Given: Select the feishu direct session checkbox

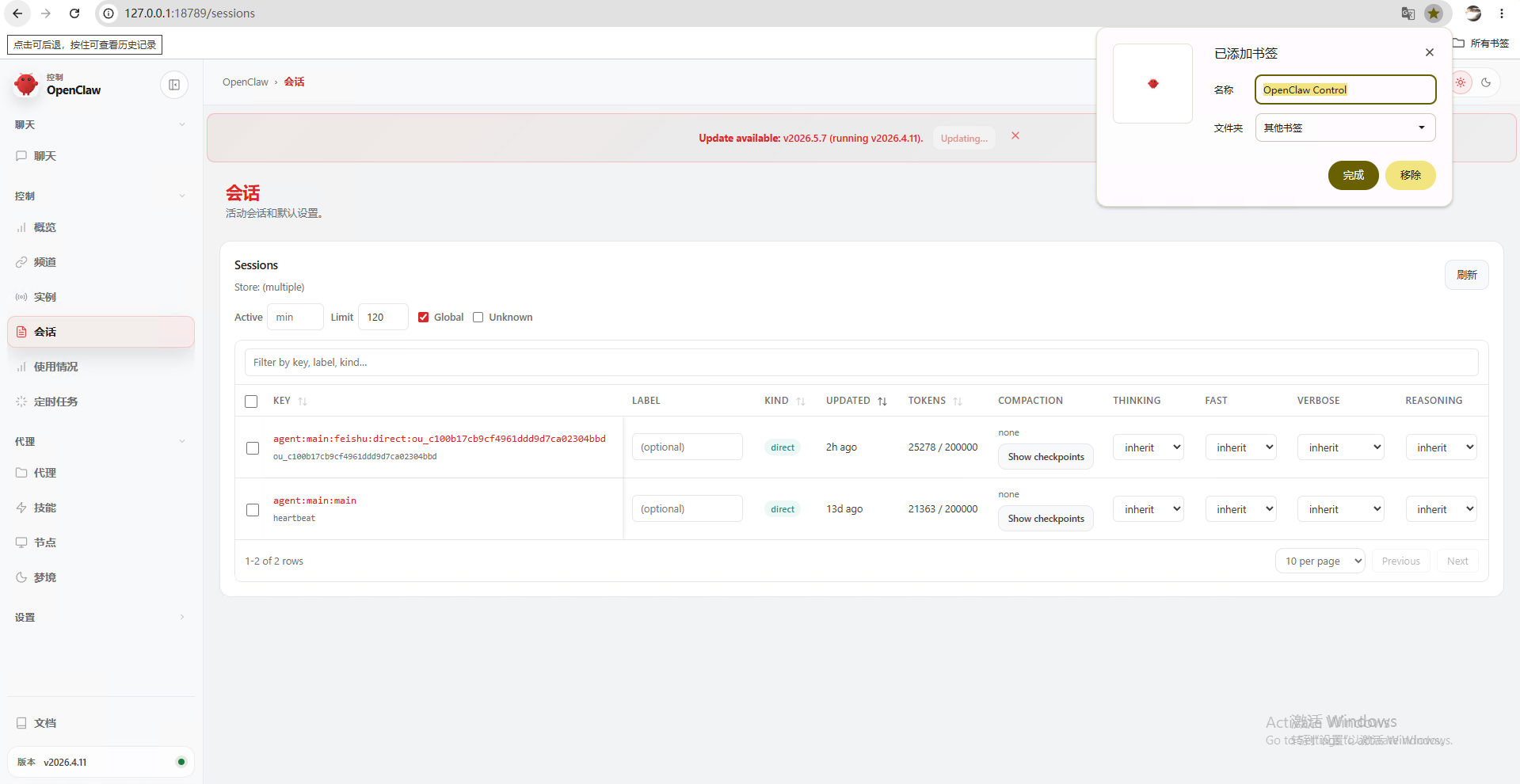Looking at the screenshot, I should click(x=253, y=448).
